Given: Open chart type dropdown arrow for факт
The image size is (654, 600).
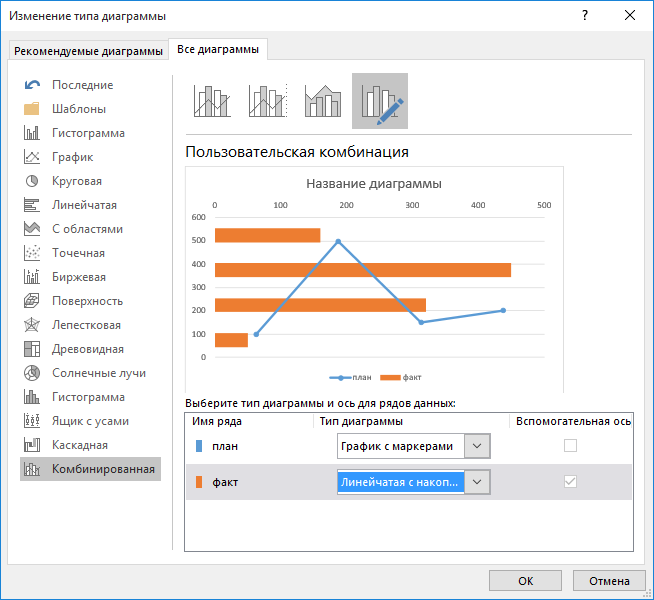Looking at the screenshot, I should [x=477, y=482].
